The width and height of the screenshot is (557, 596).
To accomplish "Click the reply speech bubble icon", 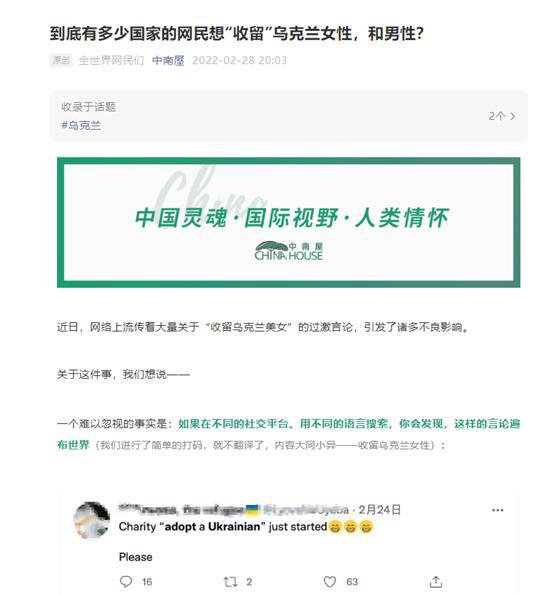I will pyautogui.click(x=126, y=582).
